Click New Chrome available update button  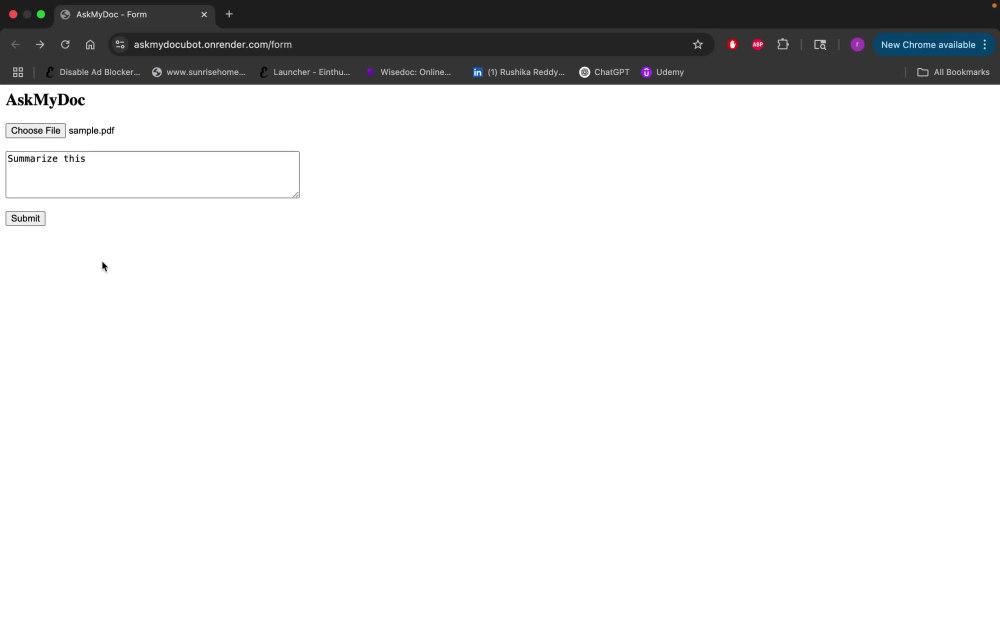928,45
